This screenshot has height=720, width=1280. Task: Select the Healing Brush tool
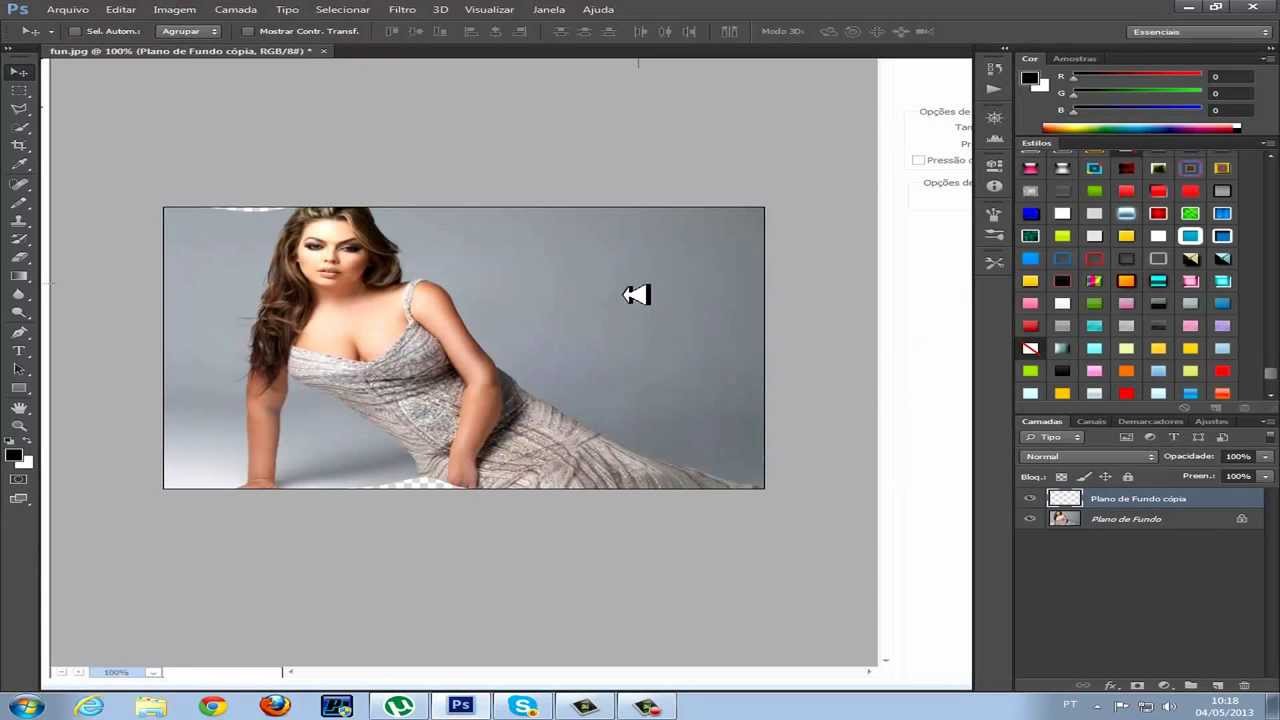(19, 184)
